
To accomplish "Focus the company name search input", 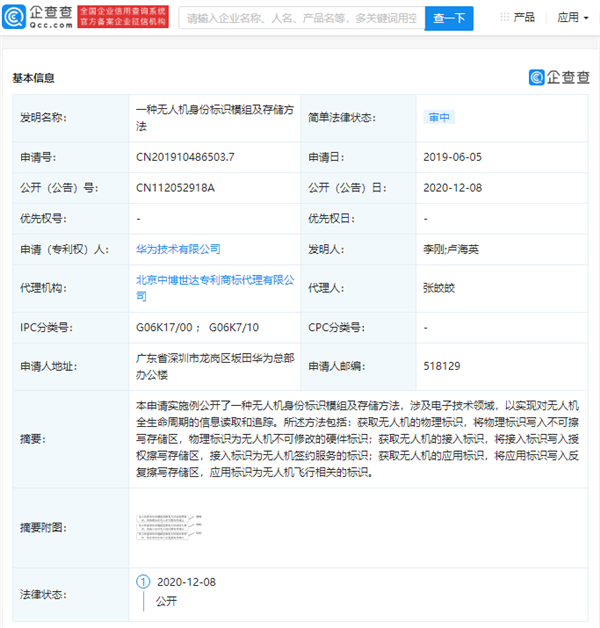I will point(302,18).
